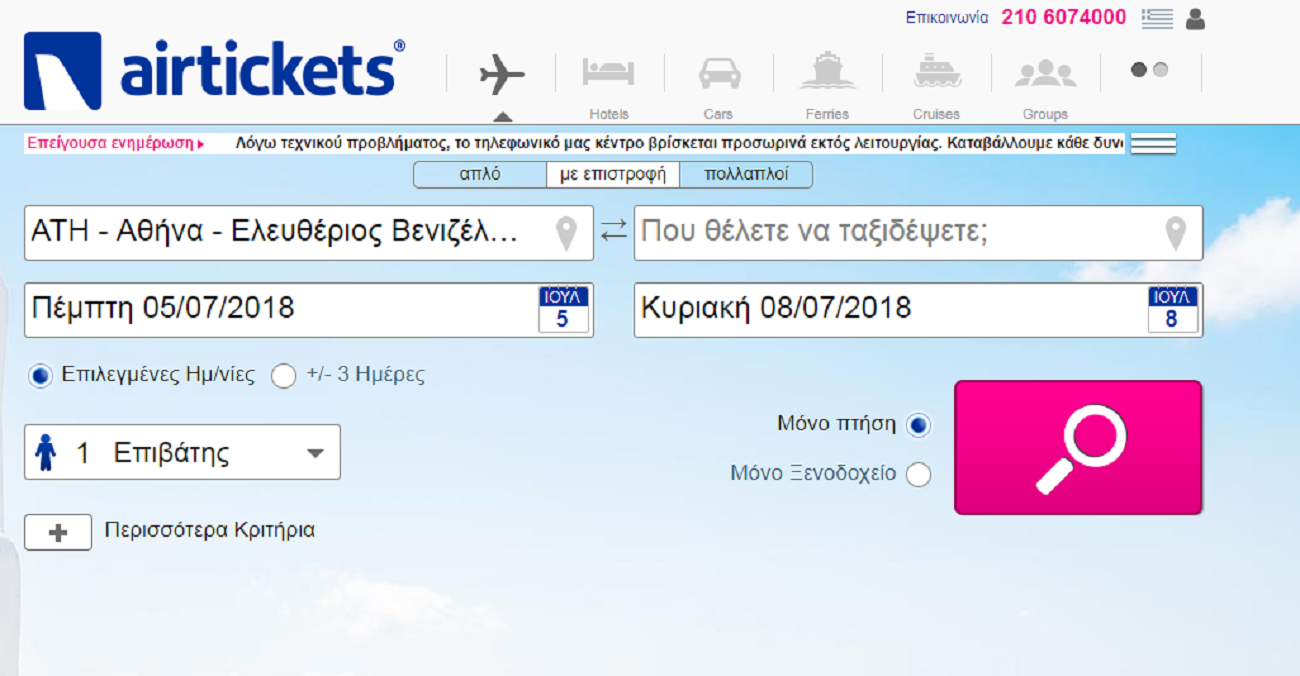The width and height of the screenshot is (1300, 676).
Task: Click the Περισσότερα Κριτήρια text
Action: click(x=210, y=530)
